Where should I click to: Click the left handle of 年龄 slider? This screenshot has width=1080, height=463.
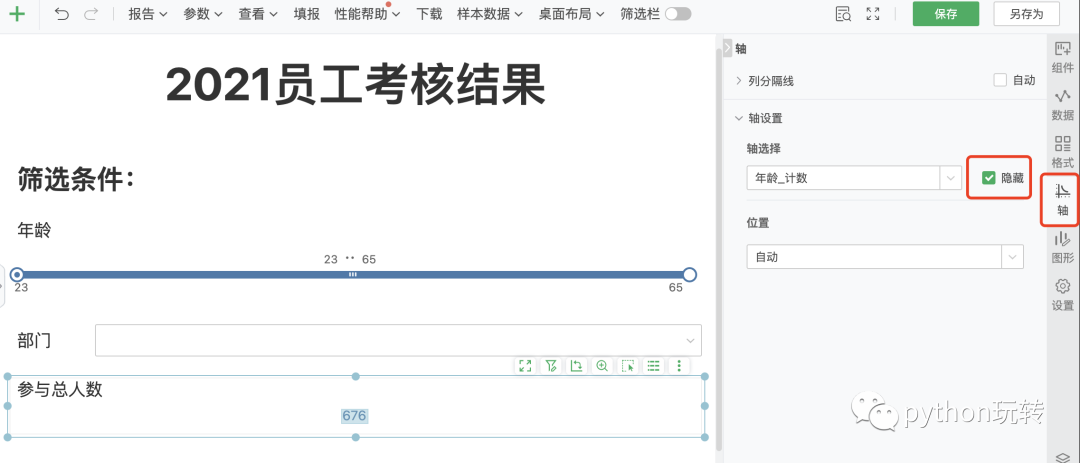click(x=17, y=275)
